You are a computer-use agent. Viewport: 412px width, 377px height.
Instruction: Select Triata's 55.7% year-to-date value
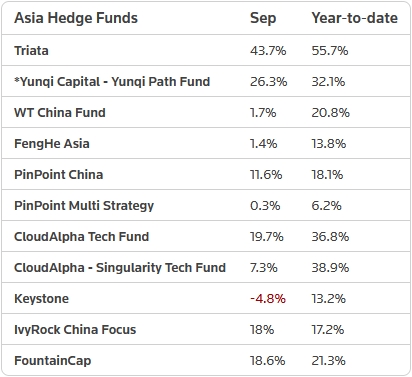(330, 51)
